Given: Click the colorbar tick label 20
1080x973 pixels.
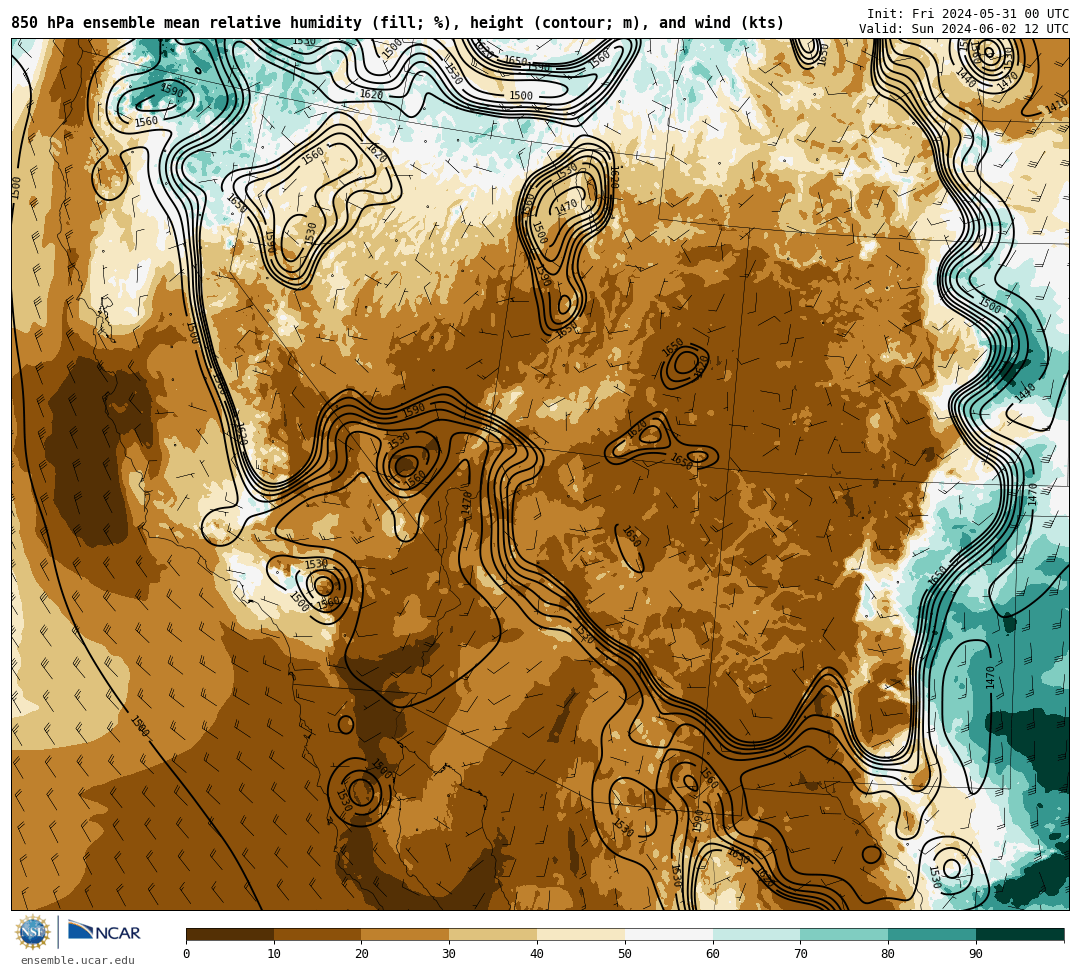Looking at the screenshot, I should click(x=362, y=954).
